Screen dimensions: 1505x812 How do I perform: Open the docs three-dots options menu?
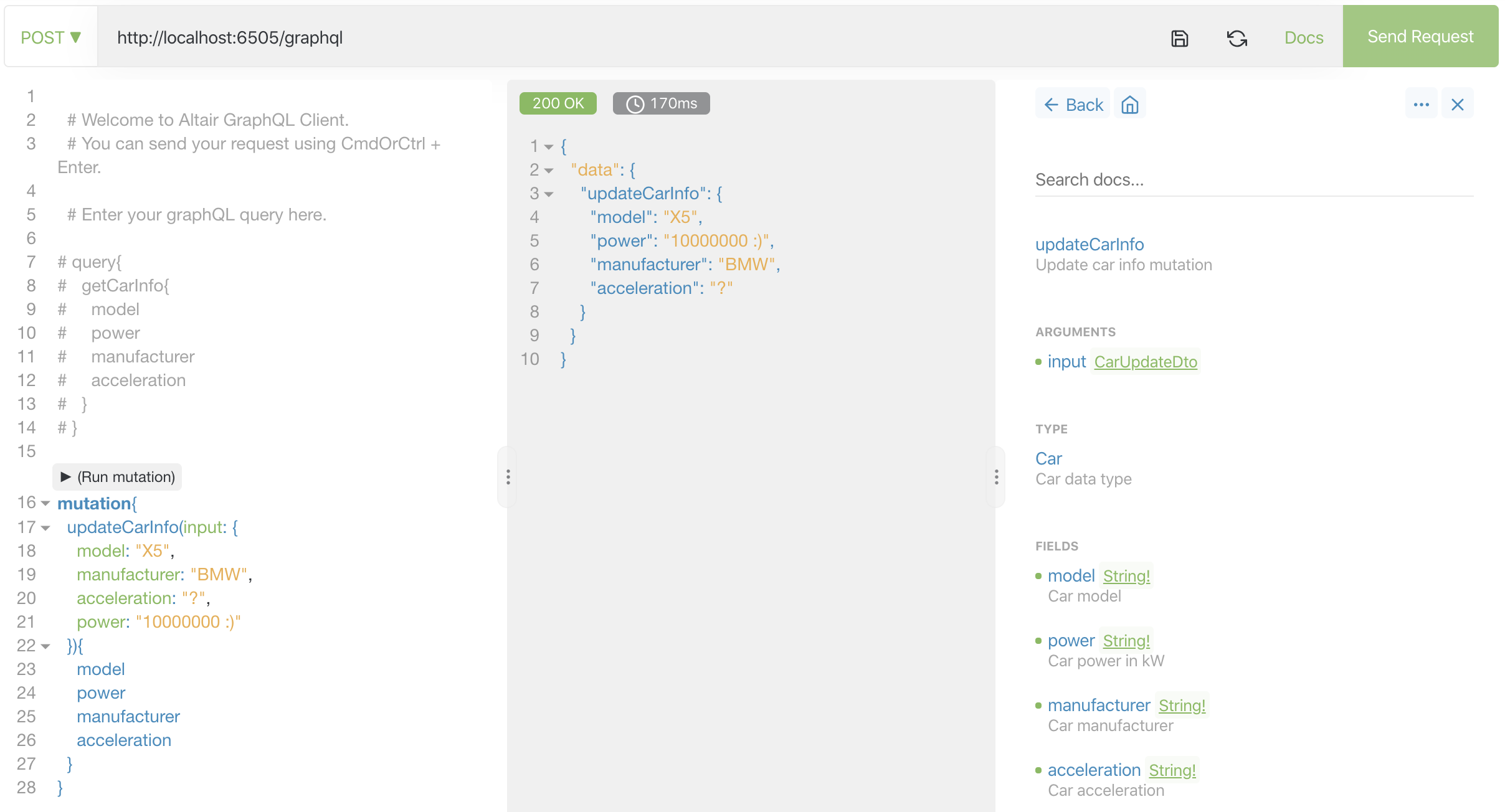coord(1421,105)
